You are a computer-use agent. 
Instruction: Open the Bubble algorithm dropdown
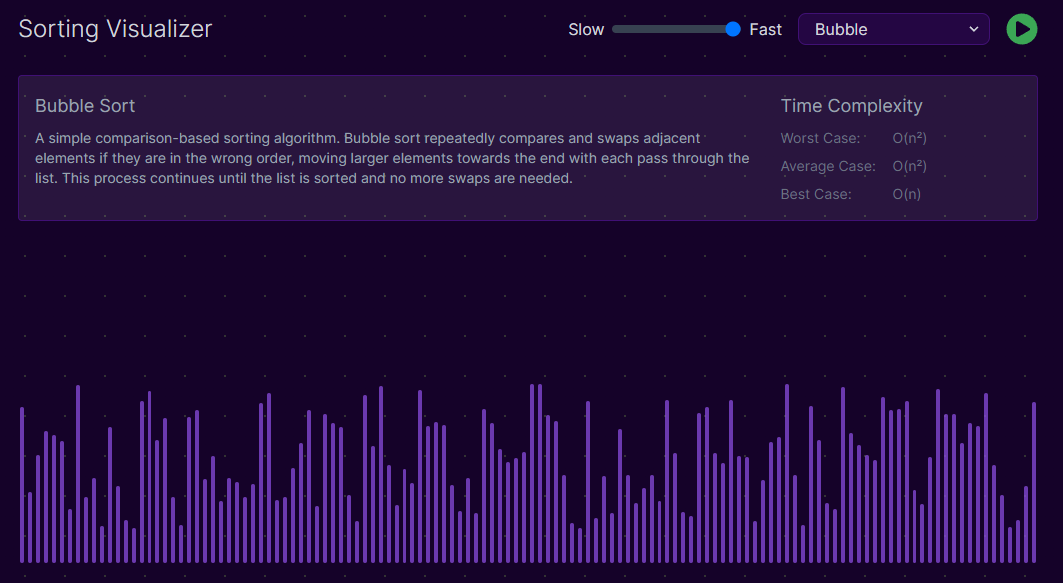click(892, 29)
